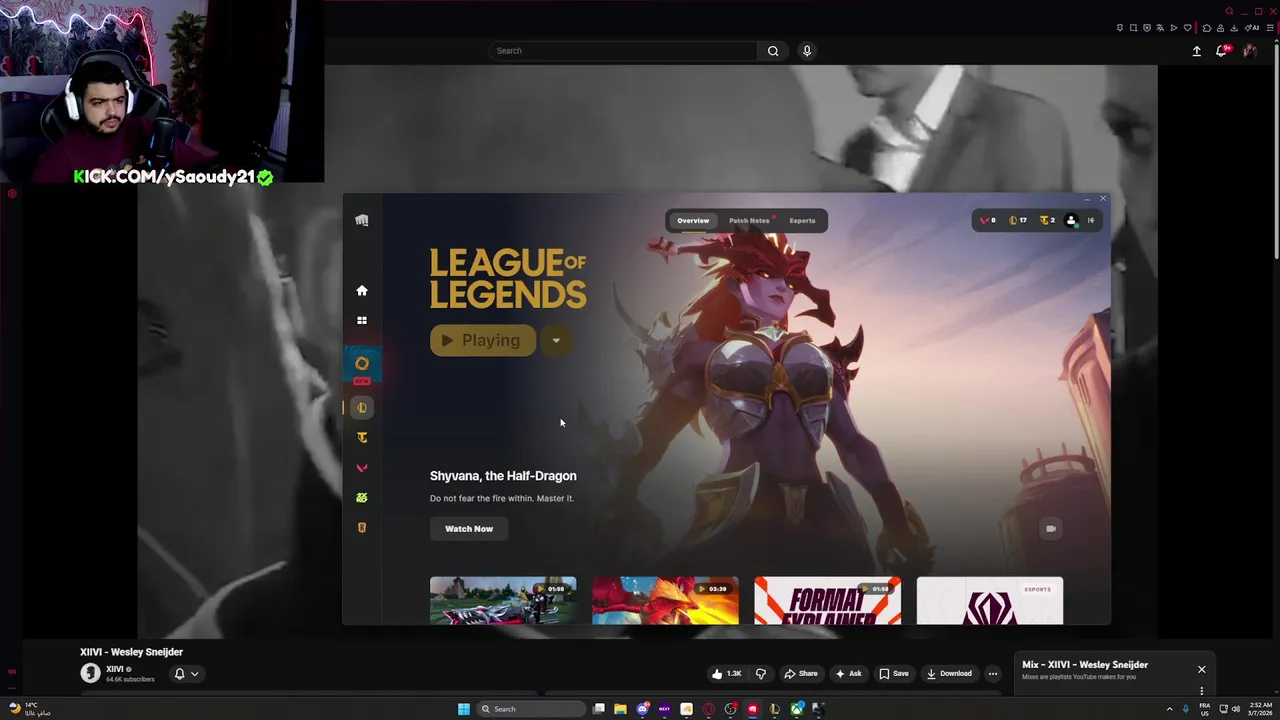Open Windows Start menu
The height and width of the screenshot is (720, 1280).
tap(464, 709)
